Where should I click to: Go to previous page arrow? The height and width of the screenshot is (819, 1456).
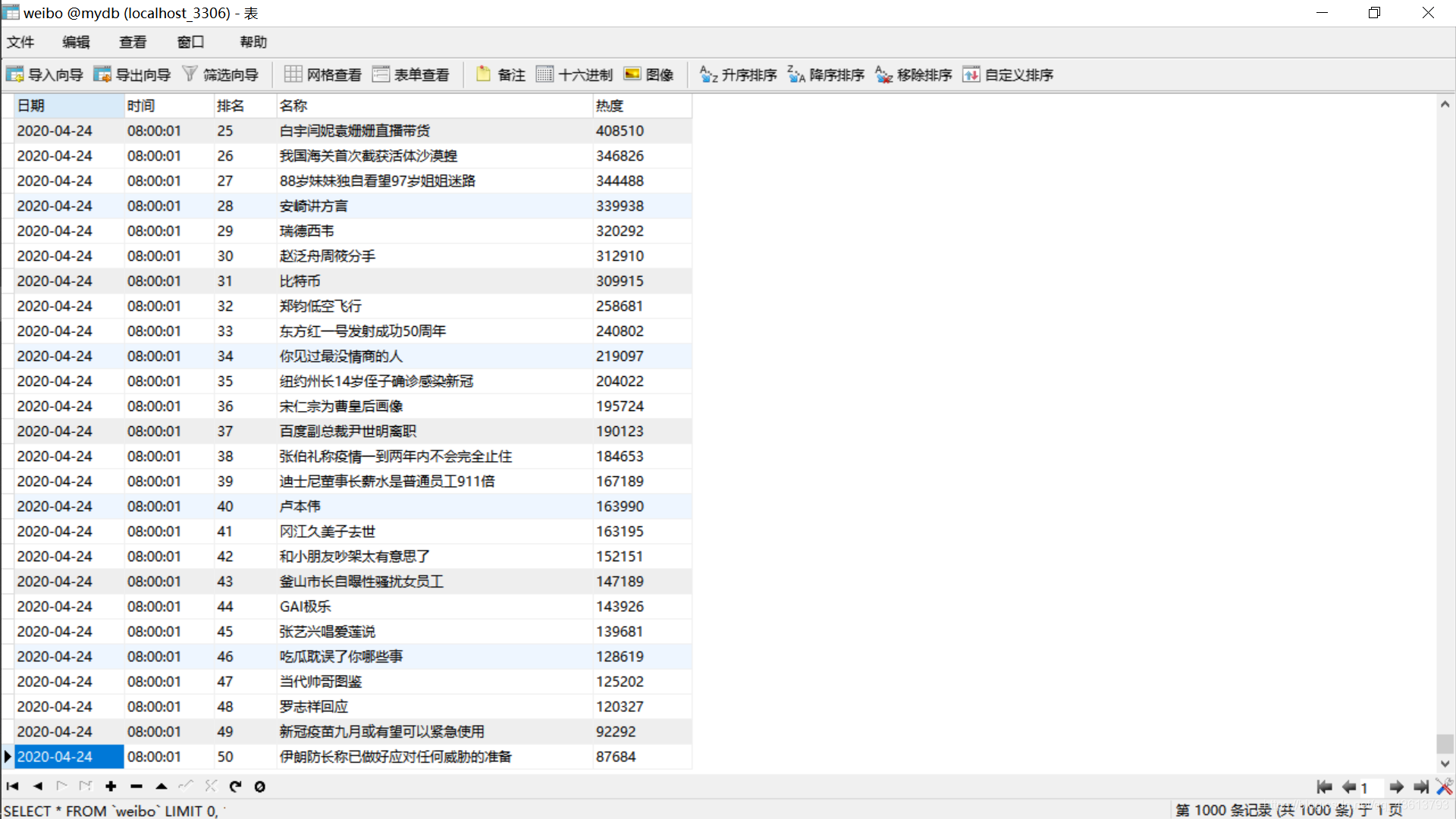click(x=1349, y=787)
